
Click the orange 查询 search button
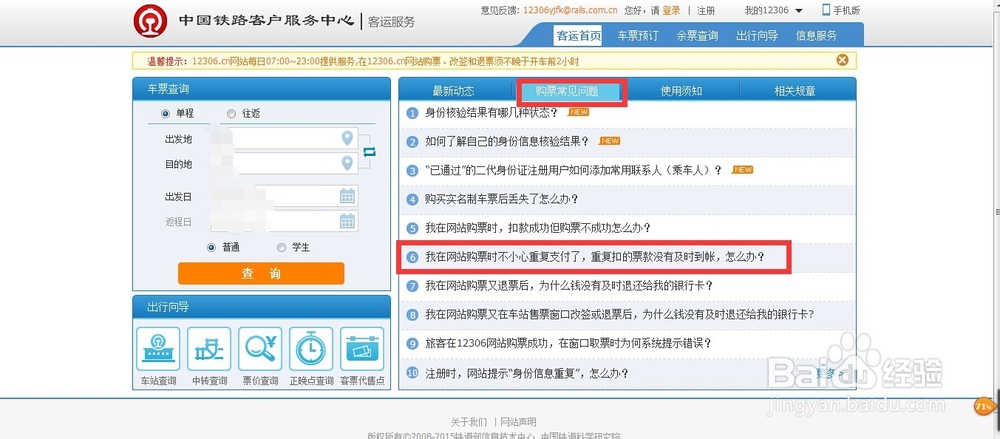(261, 274)
